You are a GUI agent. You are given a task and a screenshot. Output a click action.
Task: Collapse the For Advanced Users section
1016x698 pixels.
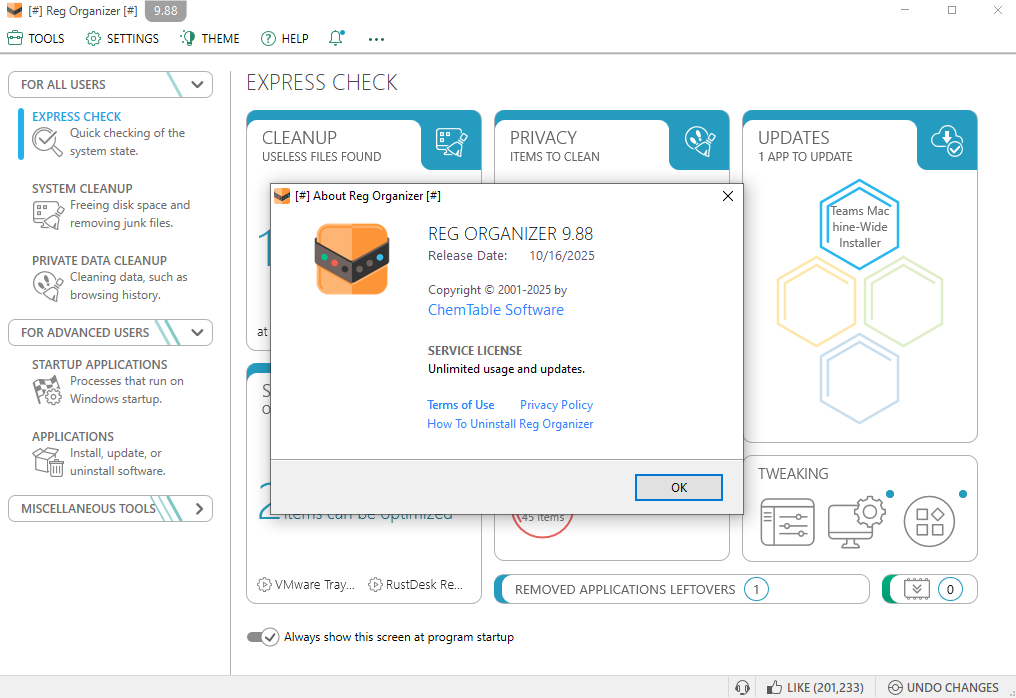pyautogui.click(x=197, y=332)
